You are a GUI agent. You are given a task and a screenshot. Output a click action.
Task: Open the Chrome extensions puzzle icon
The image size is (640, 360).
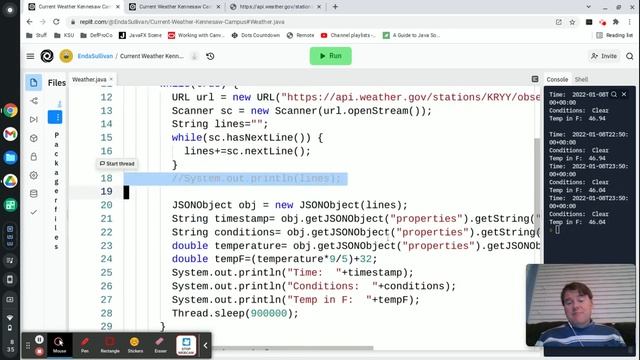(616, 22)
